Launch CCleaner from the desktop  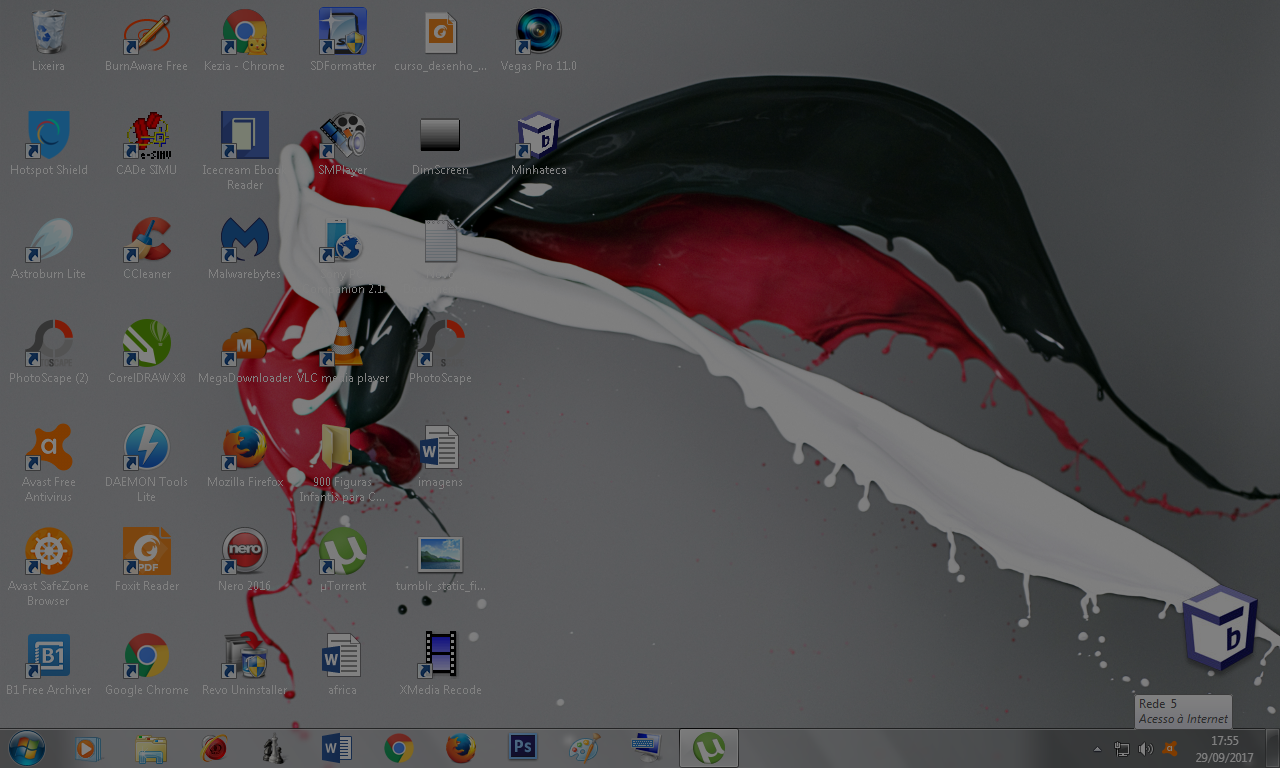(146, 248)
